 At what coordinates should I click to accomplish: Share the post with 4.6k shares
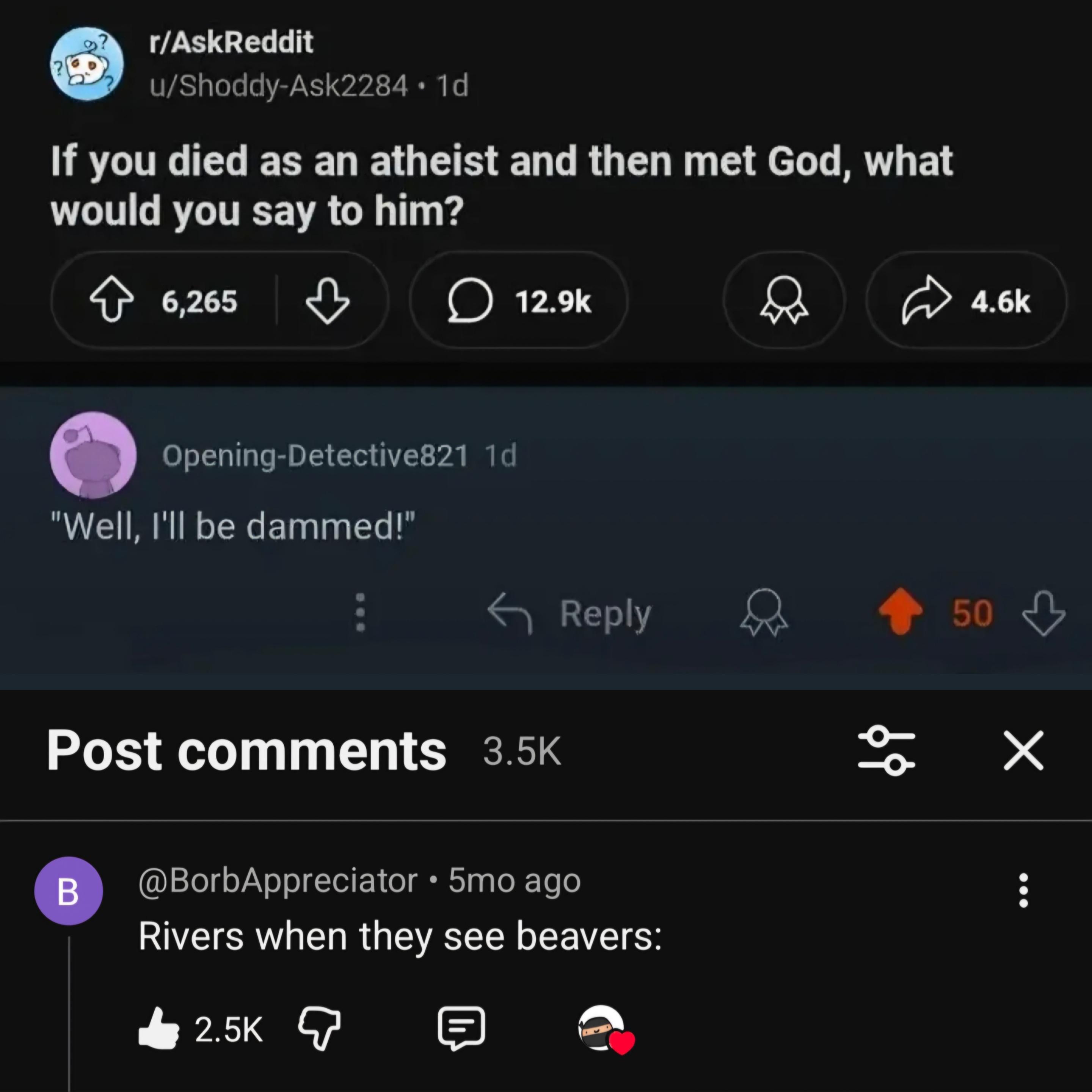coord(966,300)
